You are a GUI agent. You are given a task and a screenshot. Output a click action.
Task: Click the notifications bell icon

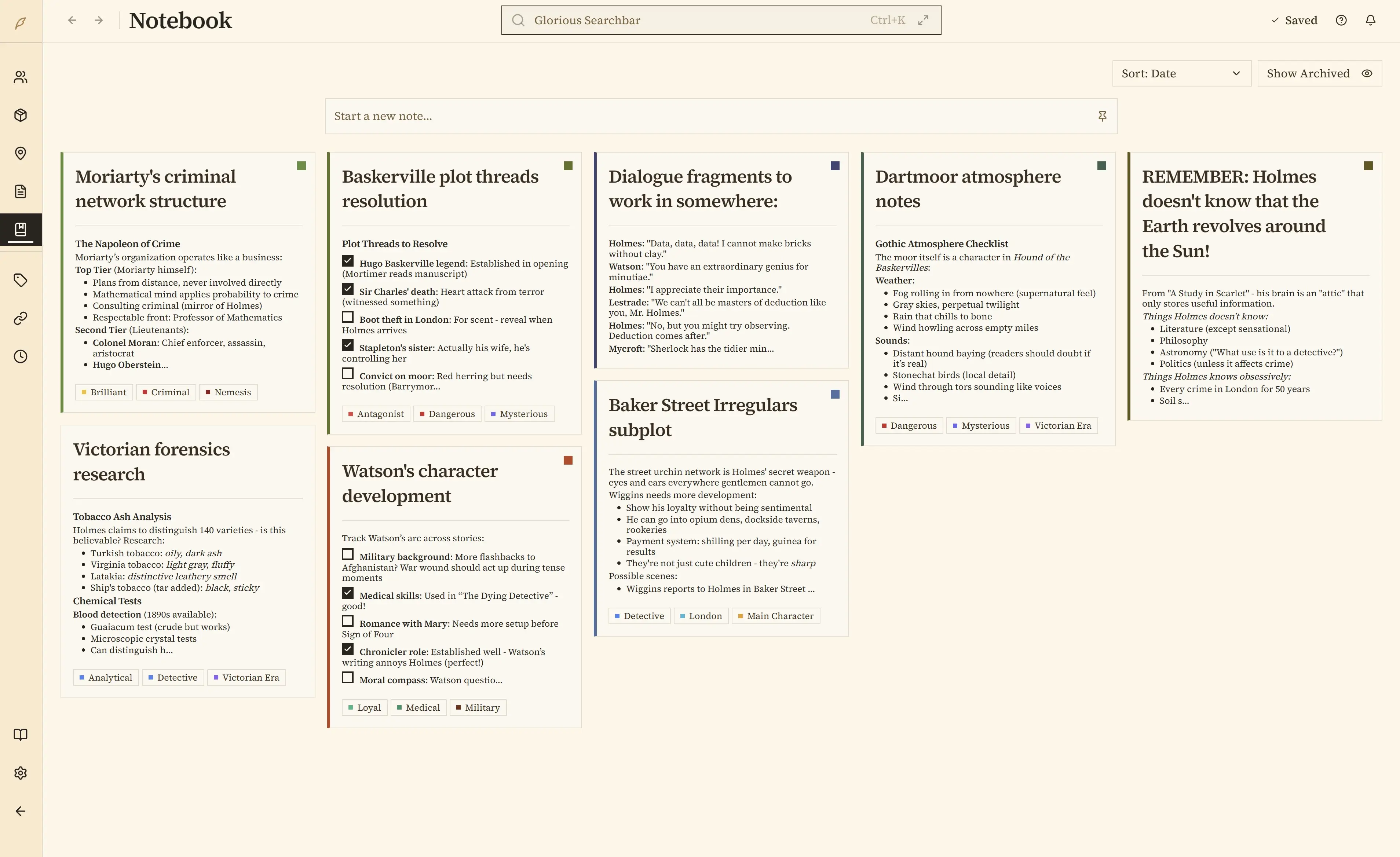1370,21
